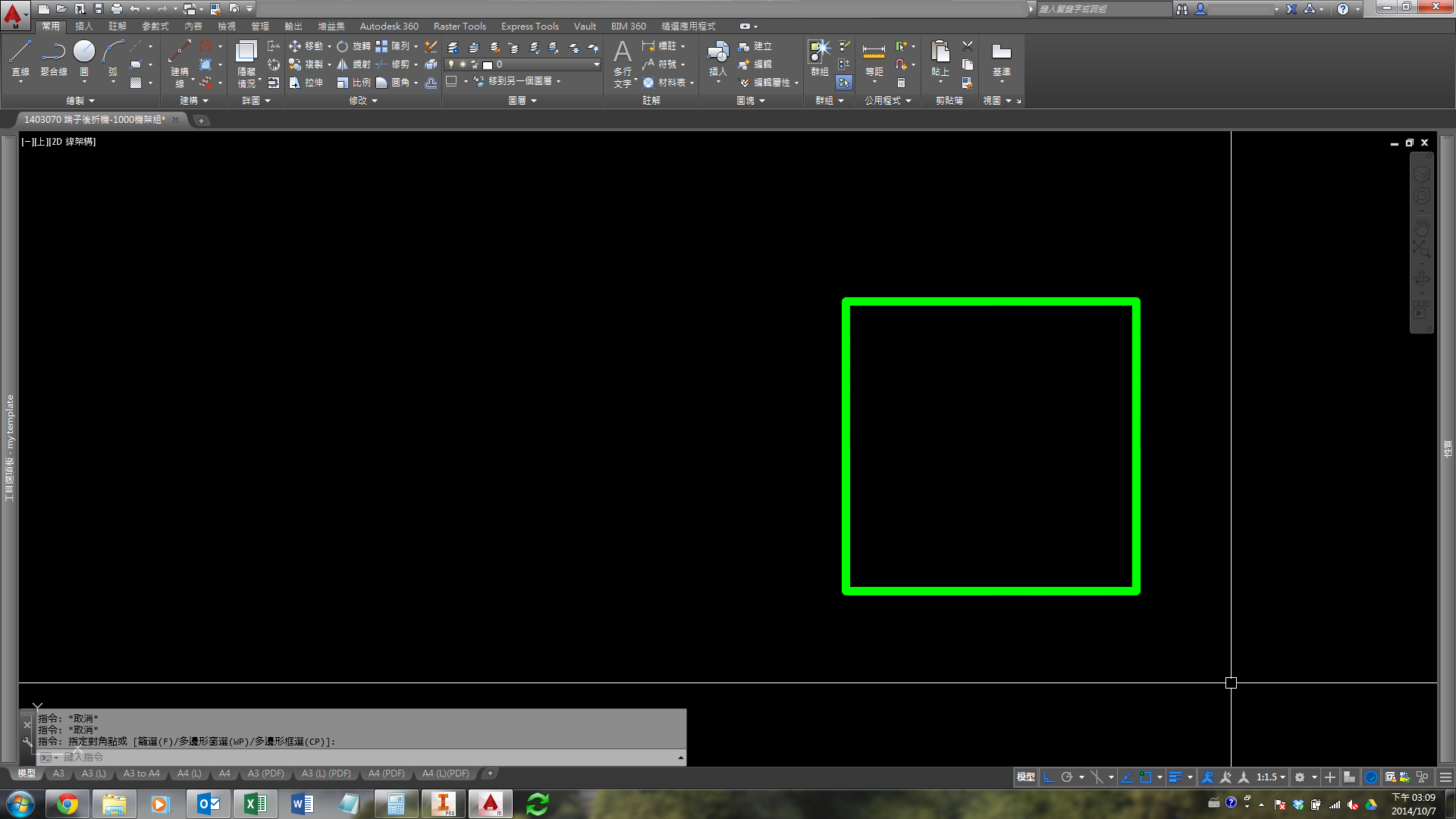Activate the Trim (修剪) tool
The width and height of the screenshot is (1456, 819).
[394, 64]
